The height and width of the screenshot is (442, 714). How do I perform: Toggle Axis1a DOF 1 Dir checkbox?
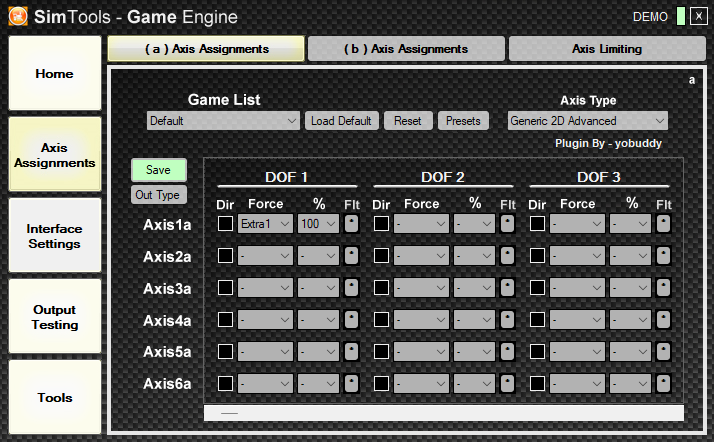coord(225,224)
